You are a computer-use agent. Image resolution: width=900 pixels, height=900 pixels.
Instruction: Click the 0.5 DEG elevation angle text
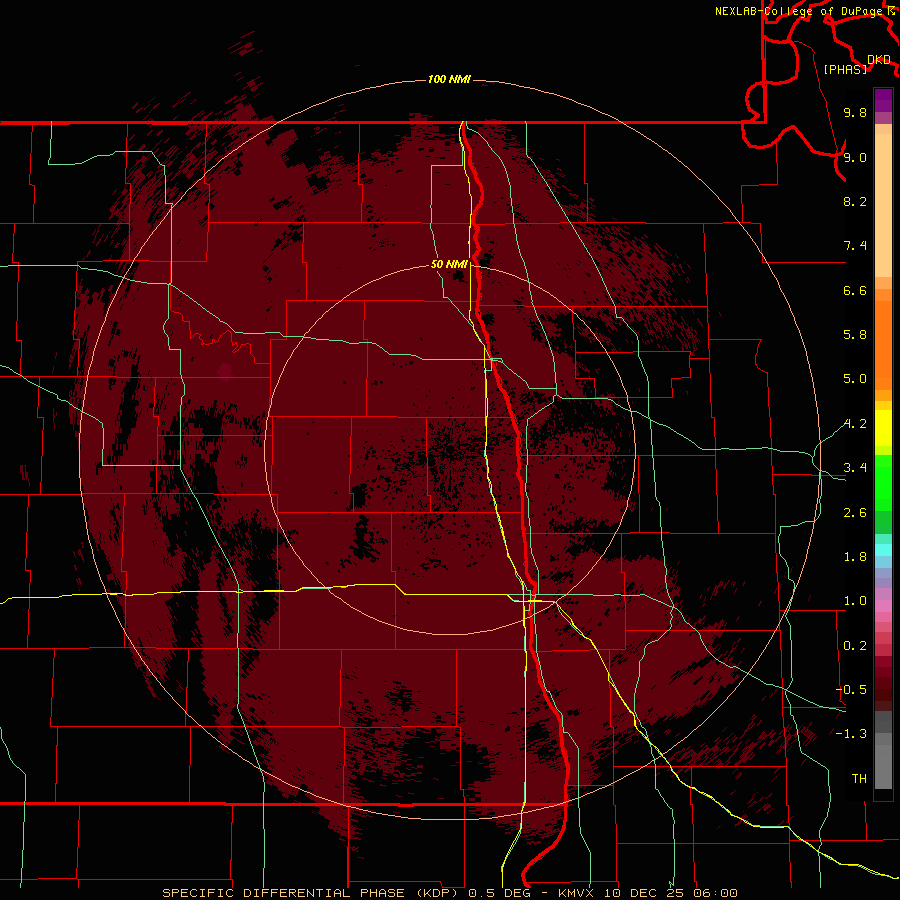501,893
